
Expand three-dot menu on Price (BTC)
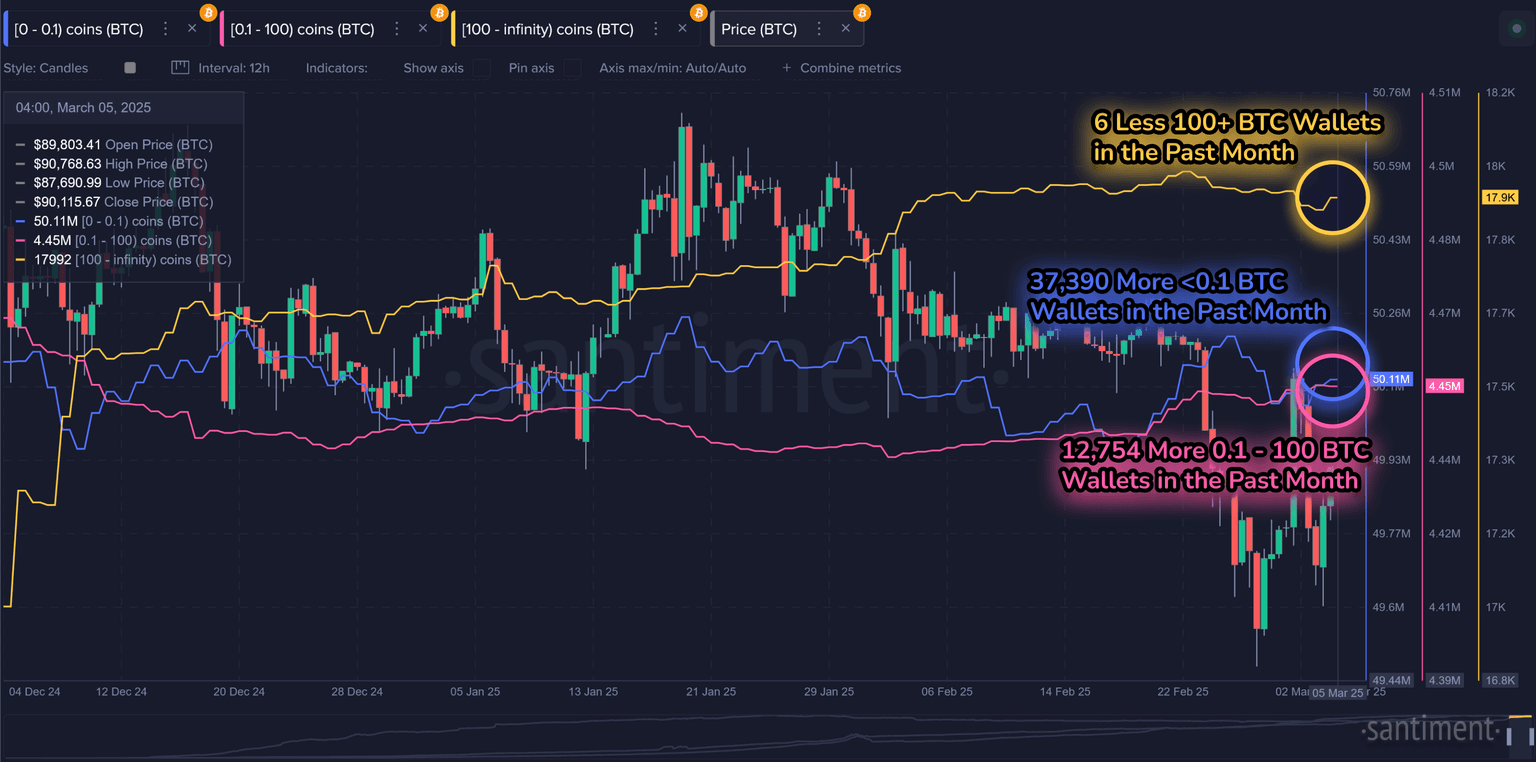click(820, 29)
